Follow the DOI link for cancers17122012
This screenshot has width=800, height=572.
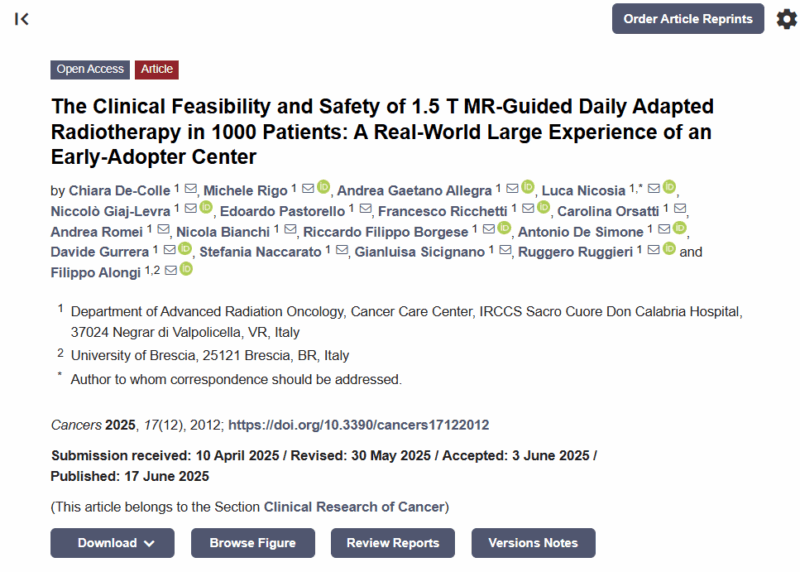(x=359, y=425)
